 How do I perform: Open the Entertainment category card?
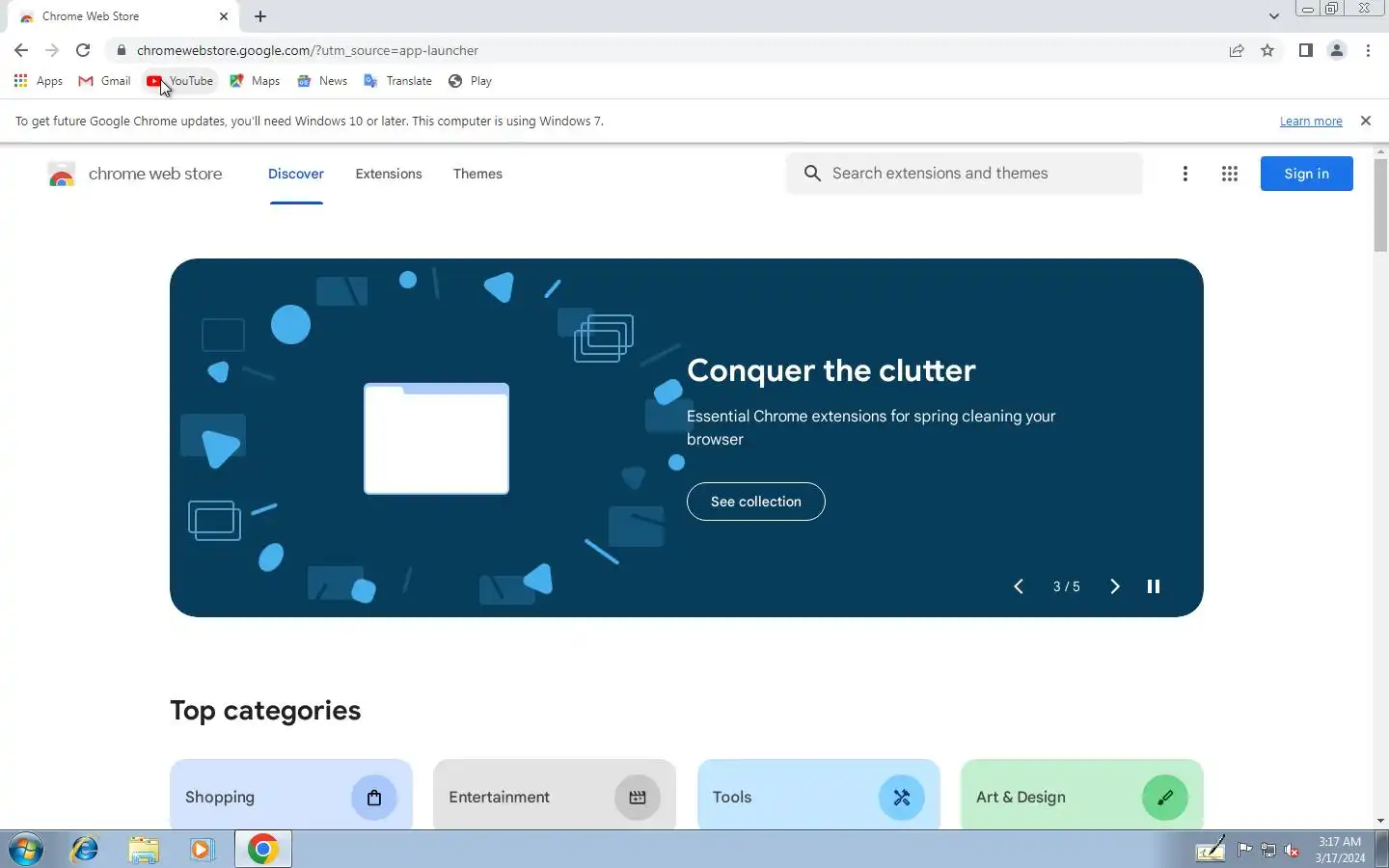tap(555, 796)
